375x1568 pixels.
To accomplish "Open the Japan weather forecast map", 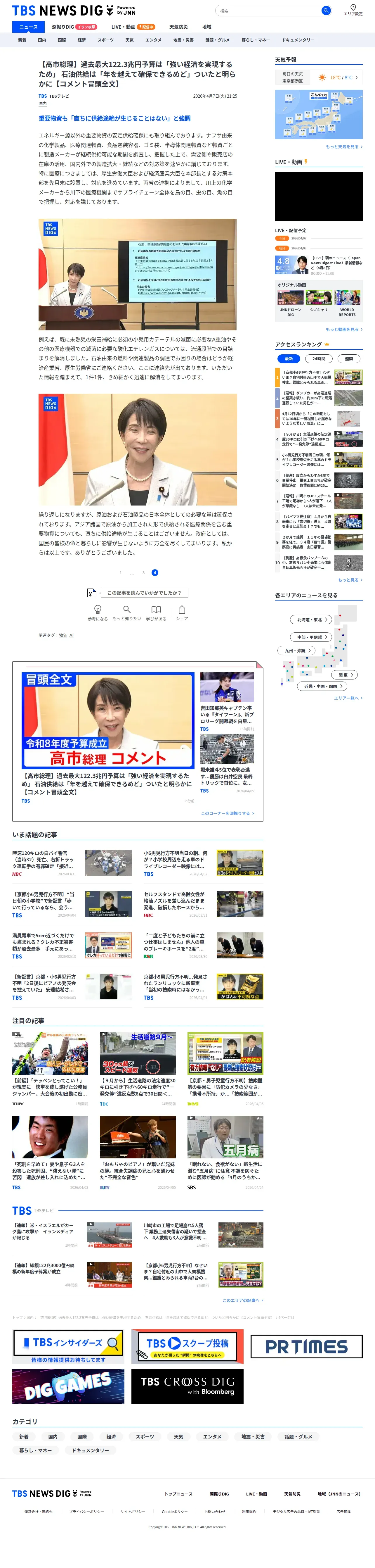I will tap(319, 115).
